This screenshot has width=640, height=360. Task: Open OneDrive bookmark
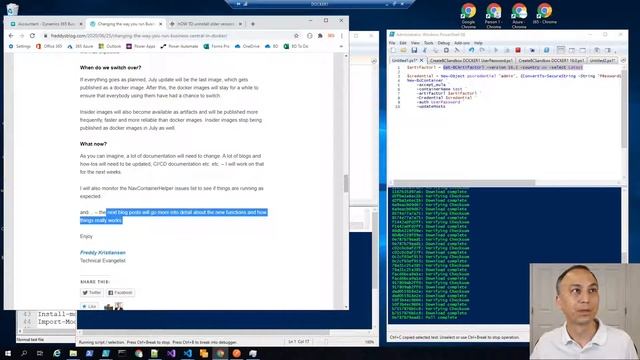(x=247, y=47)
